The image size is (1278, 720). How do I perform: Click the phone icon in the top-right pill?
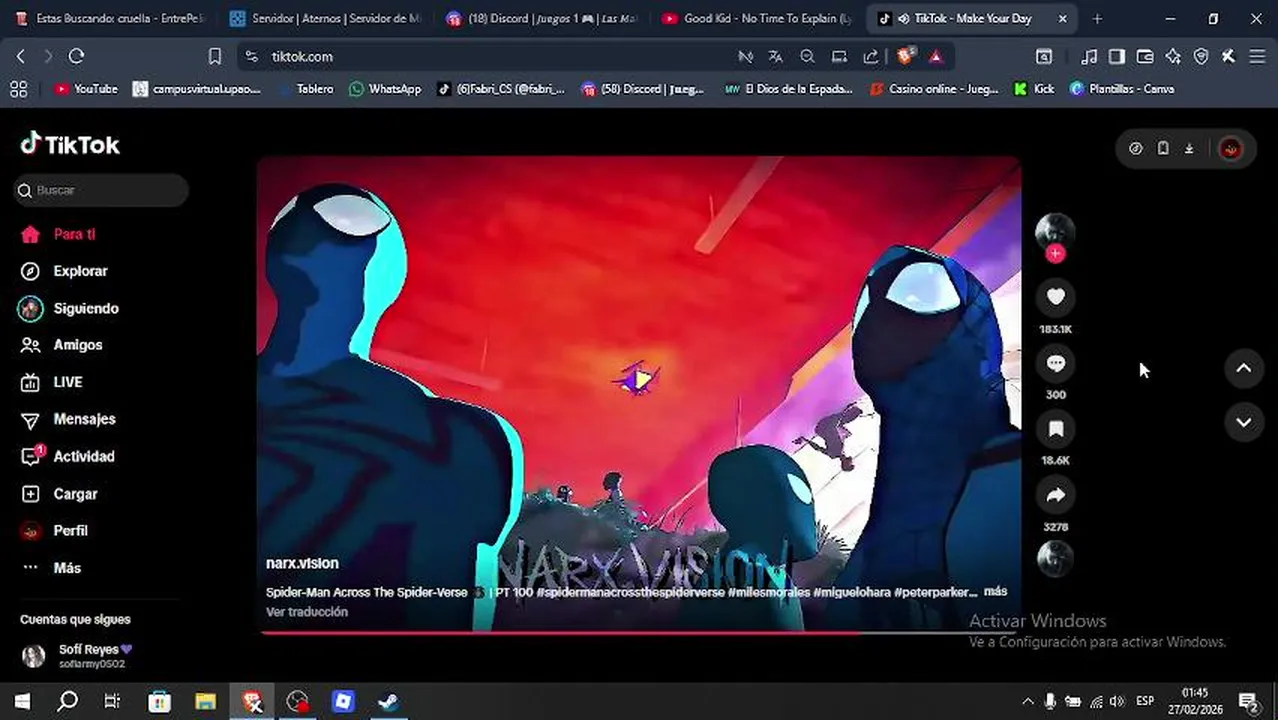point(1163,149)
